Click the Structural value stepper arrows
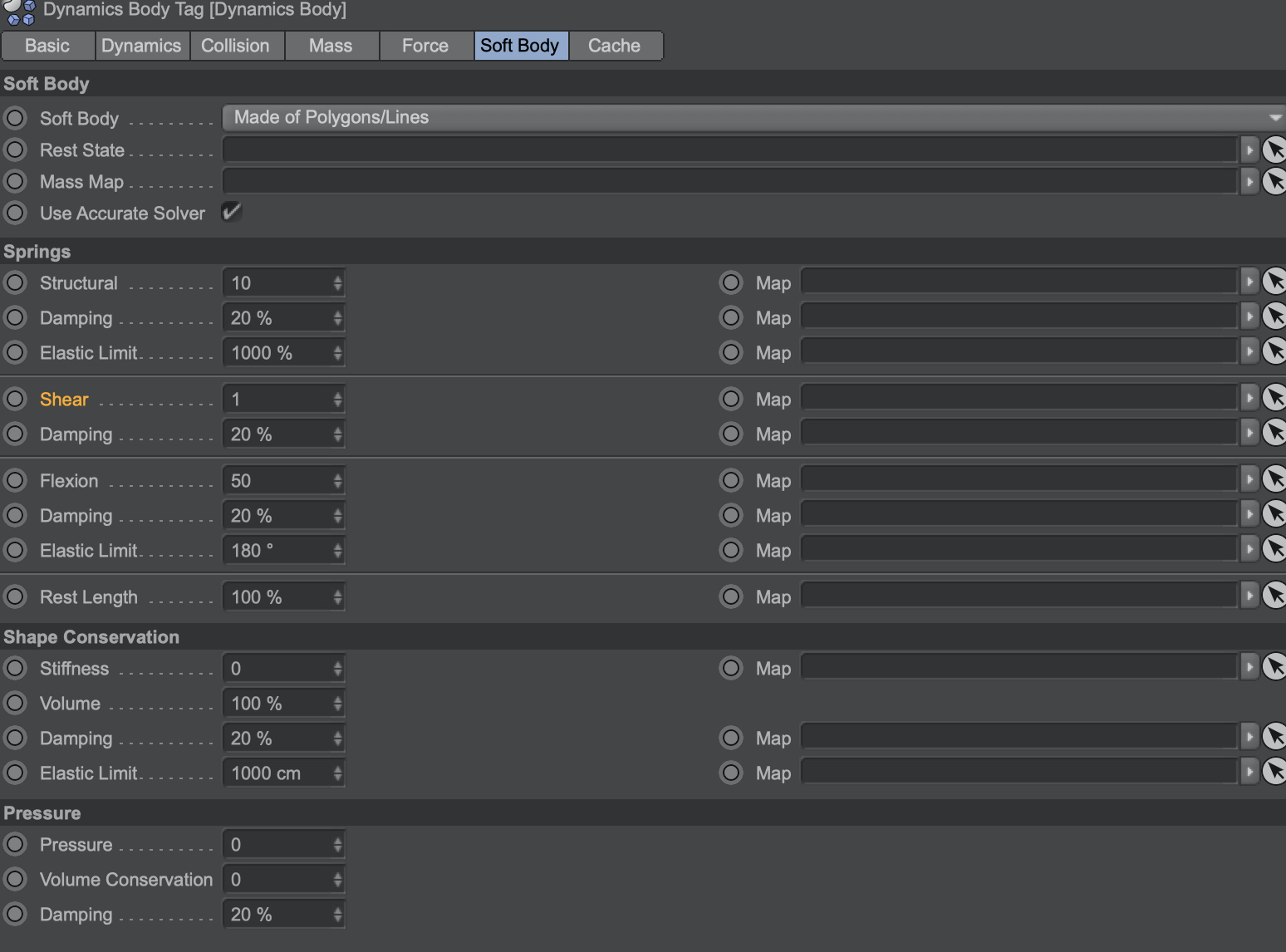Screen dimensions: 1286x952 337,283
